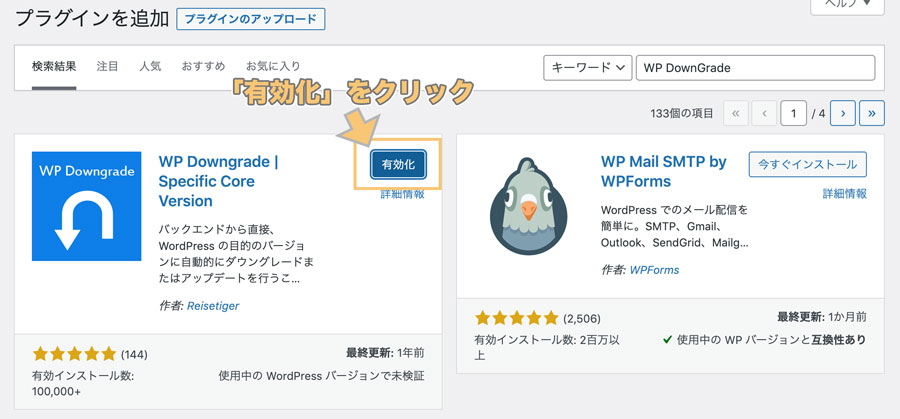Click the first page double-arrow button

tap(736, 114)
